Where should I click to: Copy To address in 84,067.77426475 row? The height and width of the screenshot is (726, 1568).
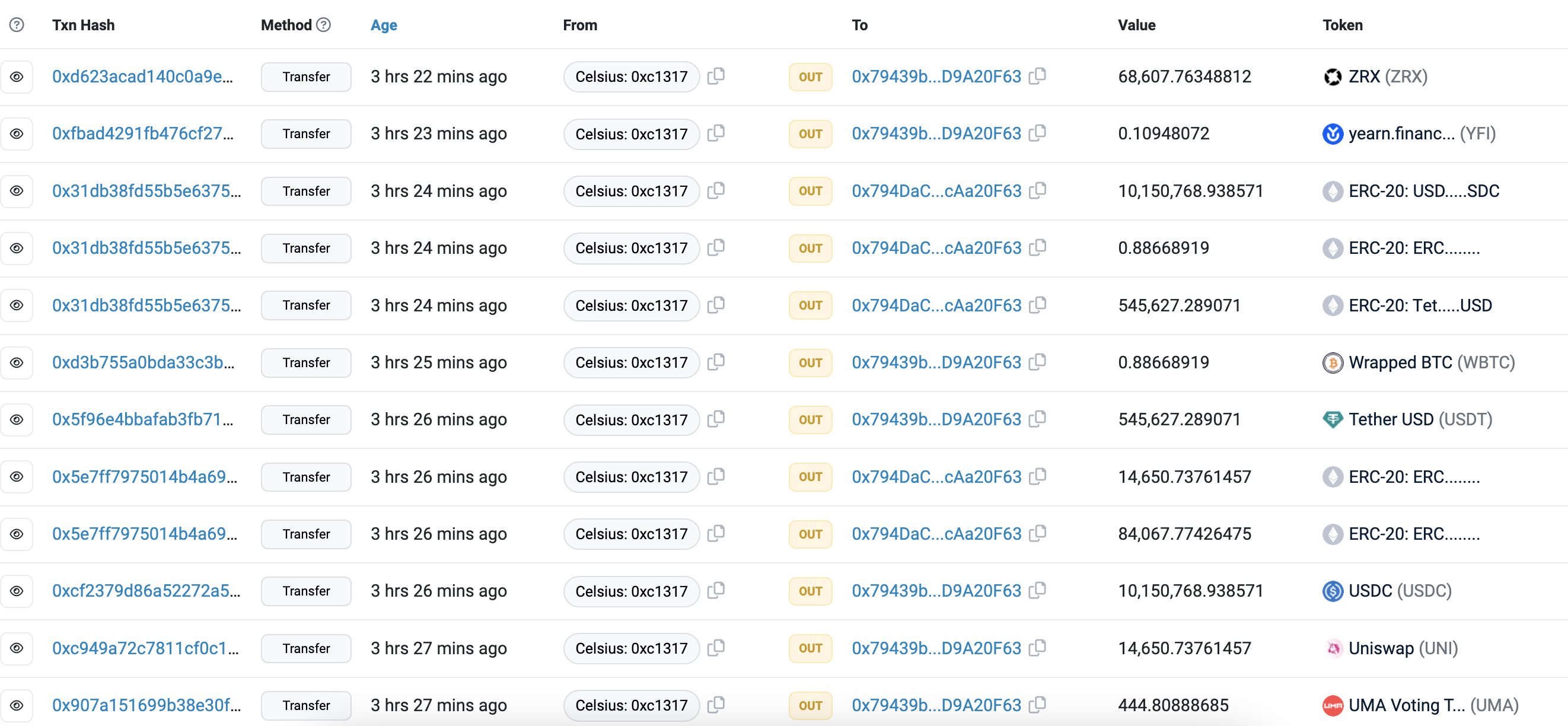[1037, 534]
